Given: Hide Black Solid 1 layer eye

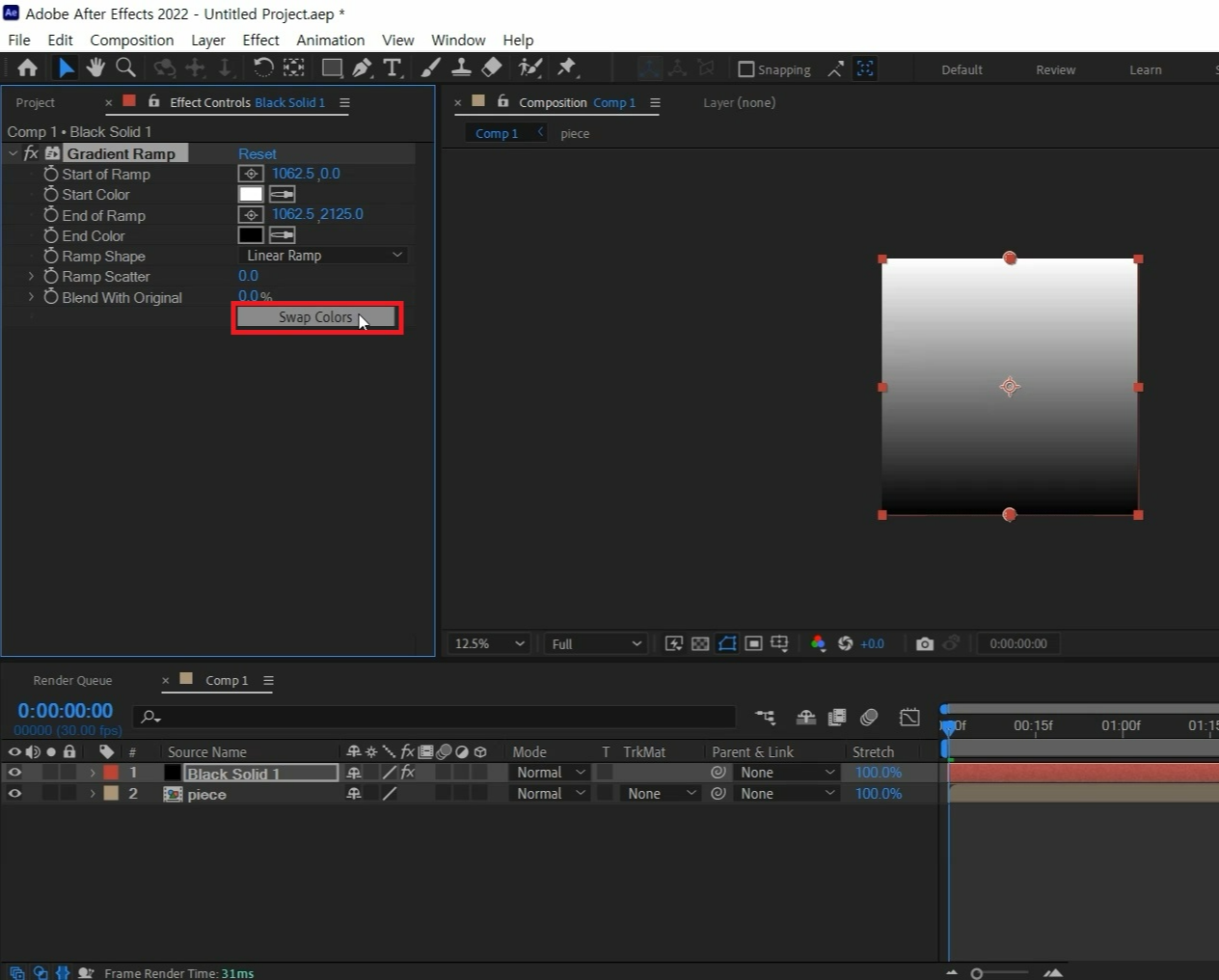Looking at the screenshot, I should point(14,773).
